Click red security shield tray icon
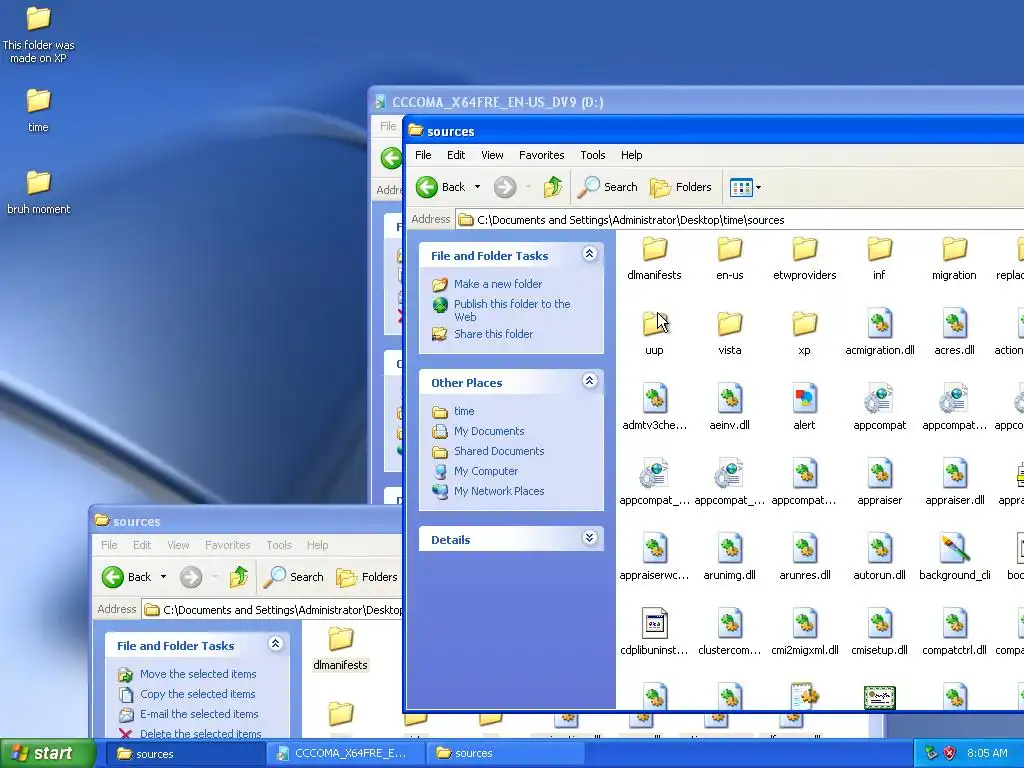The width and height of the screenshot is (1024, 768). 949,754
